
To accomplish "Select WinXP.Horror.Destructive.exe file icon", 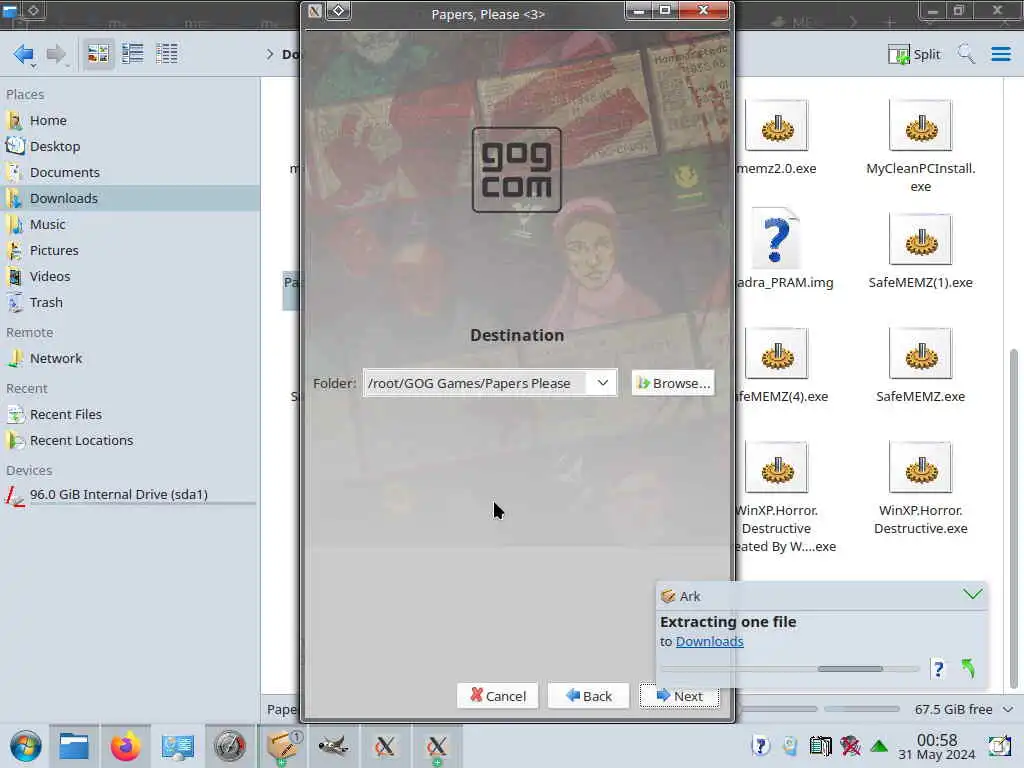I will tap(921, 467).
